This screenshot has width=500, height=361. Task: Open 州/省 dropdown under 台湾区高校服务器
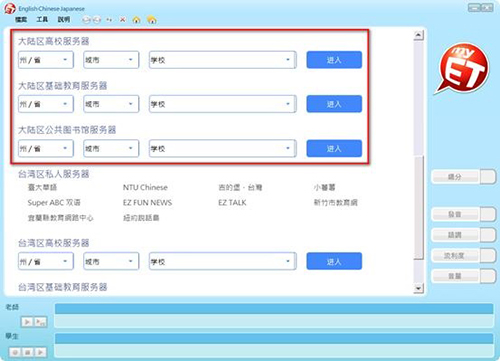tap(46, 261)
